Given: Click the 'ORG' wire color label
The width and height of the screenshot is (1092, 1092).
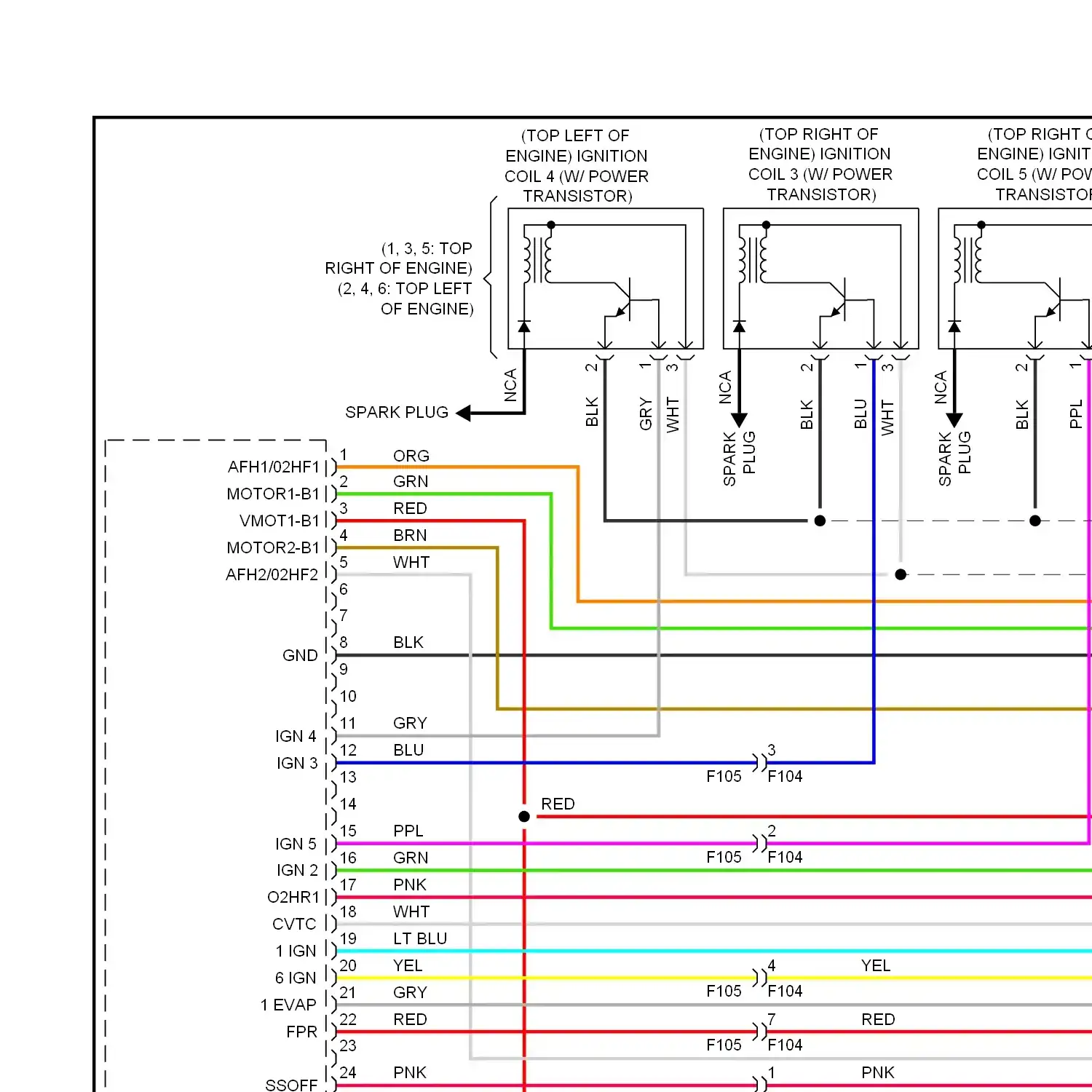Looking at the screenshot, I should (x=411, y=456).
